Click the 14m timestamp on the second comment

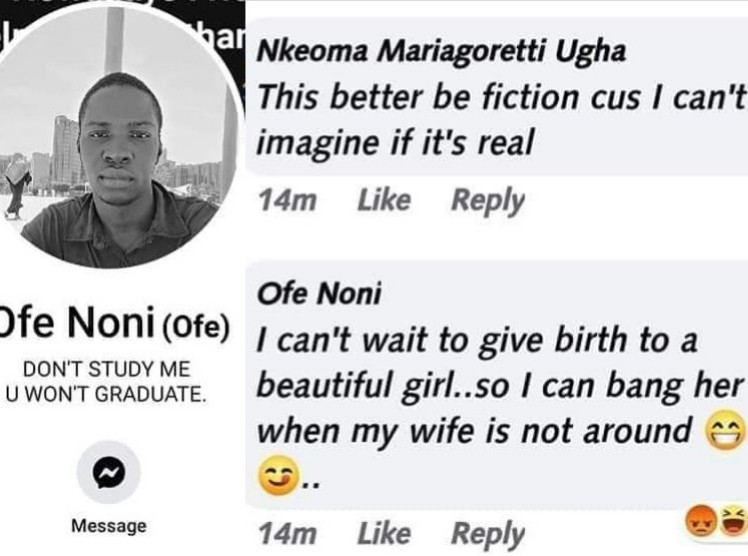point(287,535)
